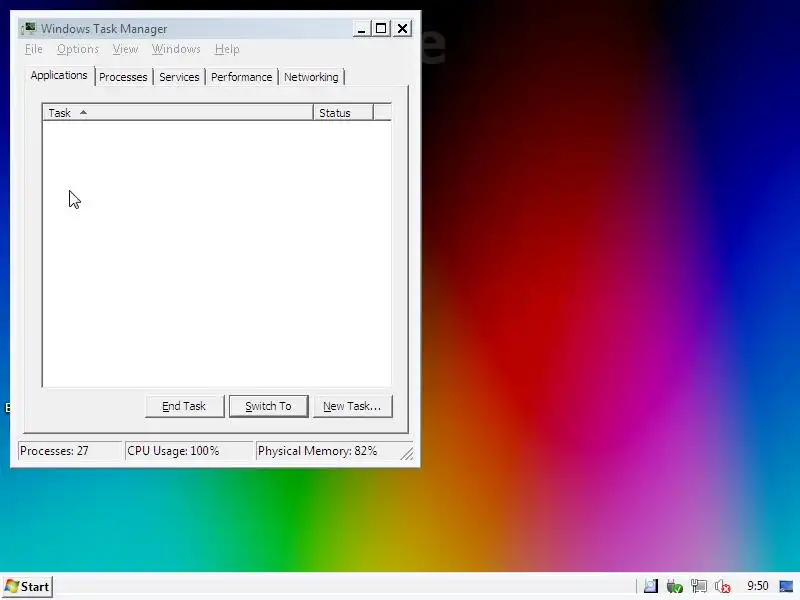Switch to the Processes tab
The height and width of the screenshot is (600, 800).
pos(123,77)
